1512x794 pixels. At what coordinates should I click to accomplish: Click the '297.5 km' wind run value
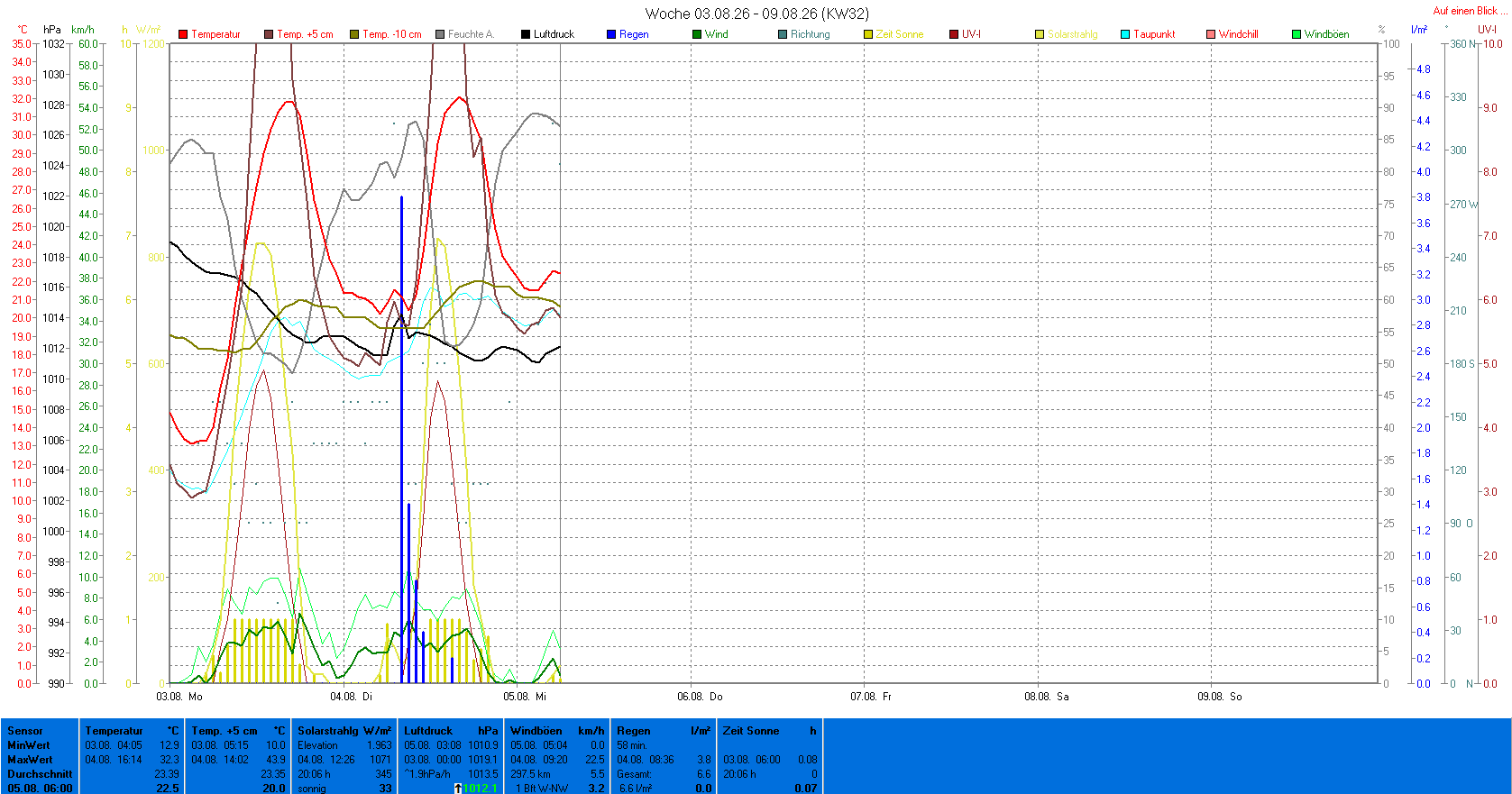(x=530, y=774)
